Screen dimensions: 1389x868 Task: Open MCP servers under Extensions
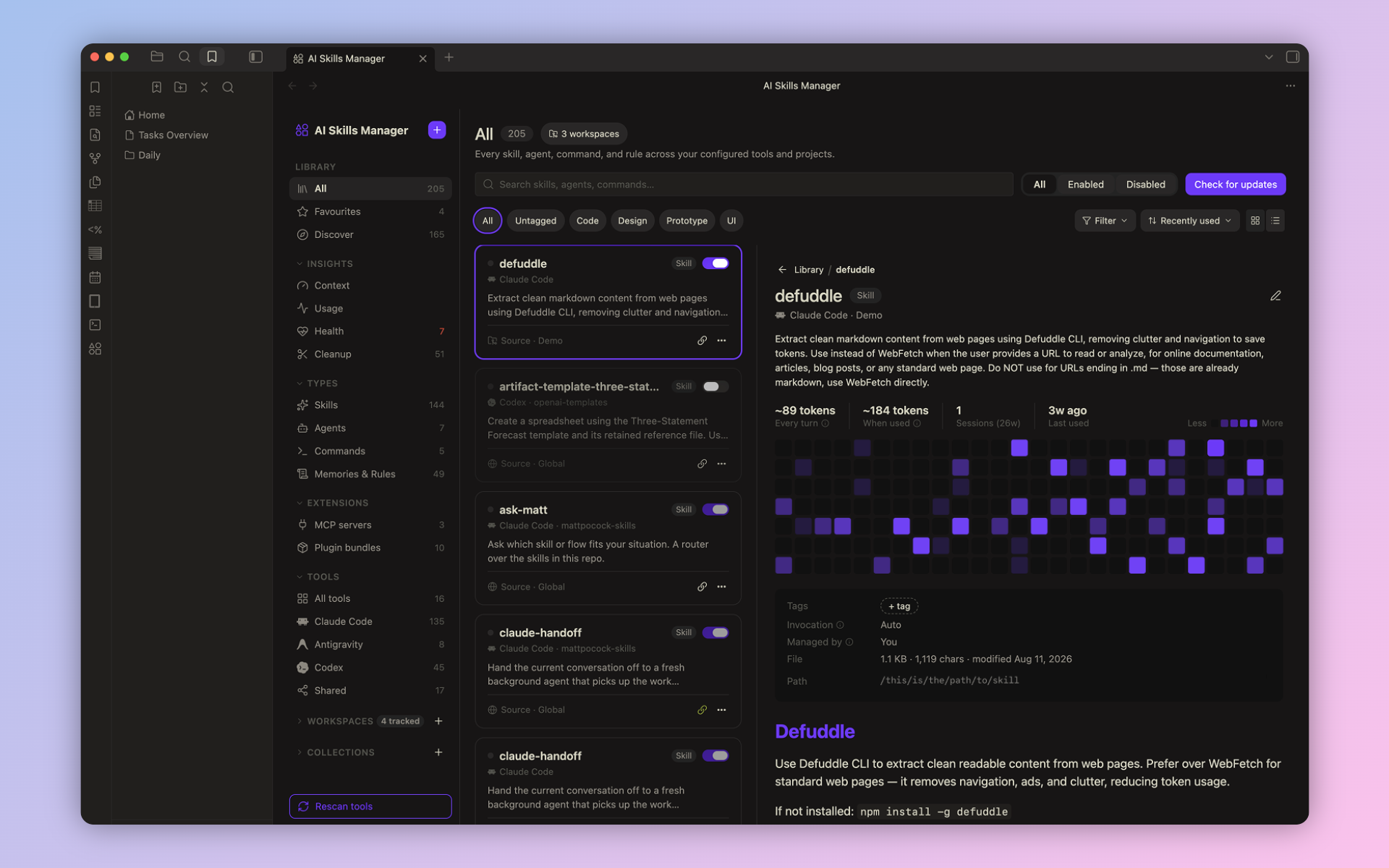pyautogui.click(x=370, y=525)
